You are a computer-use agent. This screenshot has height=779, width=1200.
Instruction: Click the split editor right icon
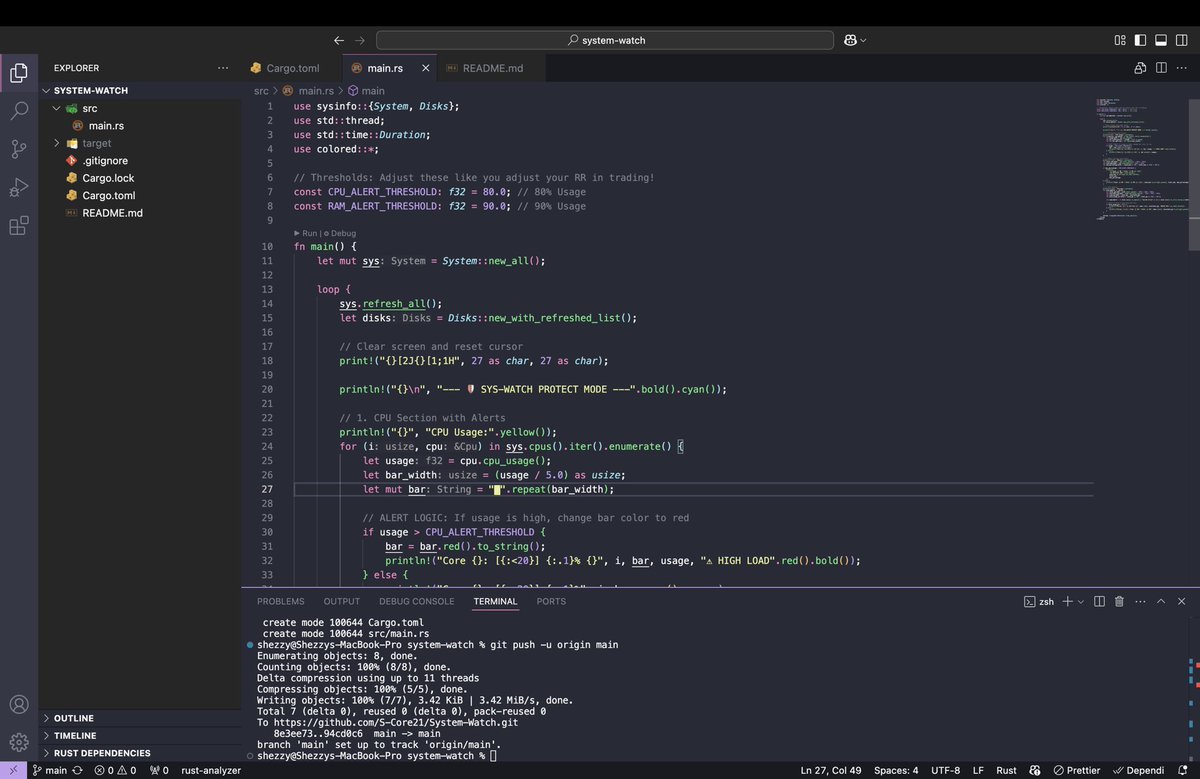(1161, 68)
